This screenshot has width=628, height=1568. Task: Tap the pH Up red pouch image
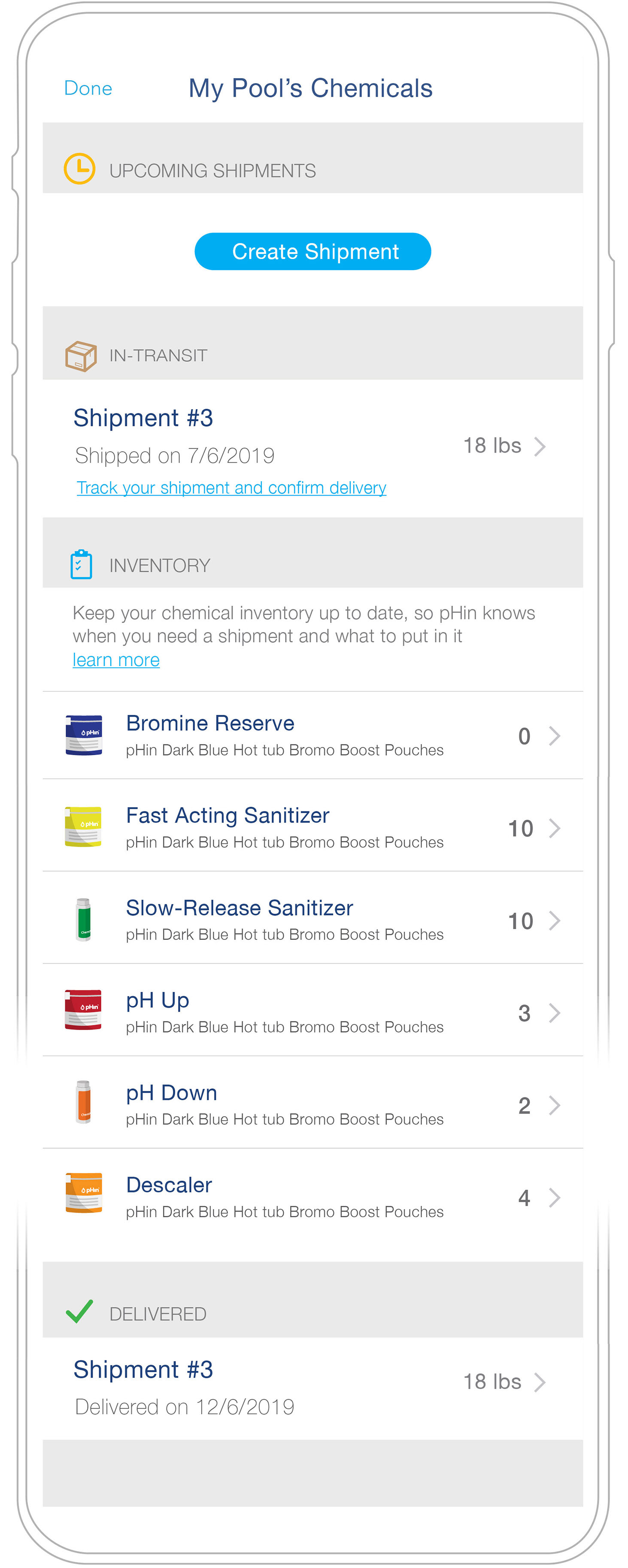click(84, 1010)
